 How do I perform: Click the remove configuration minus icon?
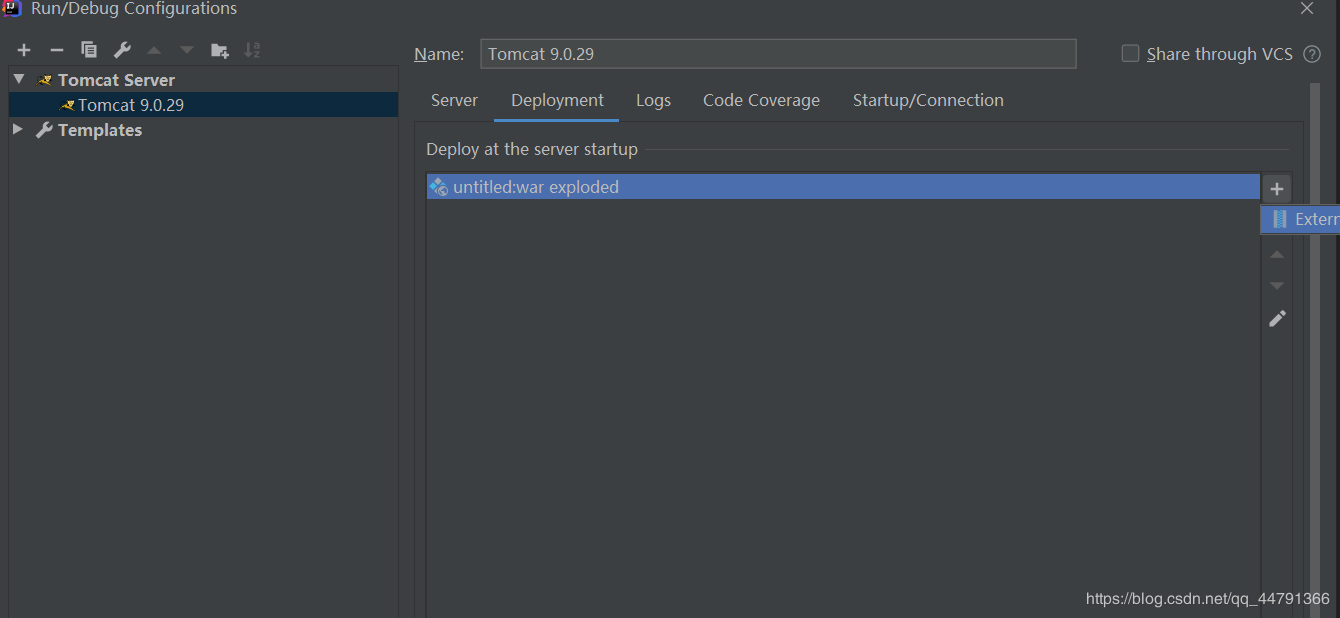click(x=57, y=50)
